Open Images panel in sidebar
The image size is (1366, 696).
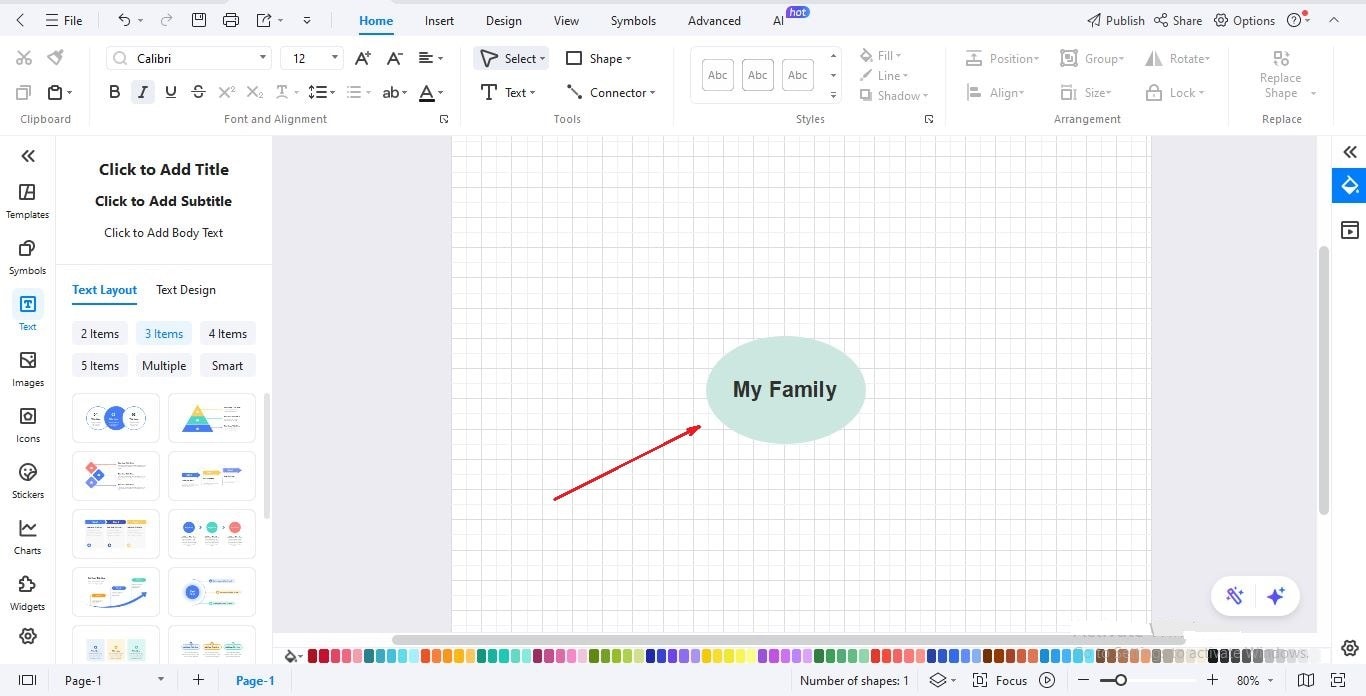point(28,368)
